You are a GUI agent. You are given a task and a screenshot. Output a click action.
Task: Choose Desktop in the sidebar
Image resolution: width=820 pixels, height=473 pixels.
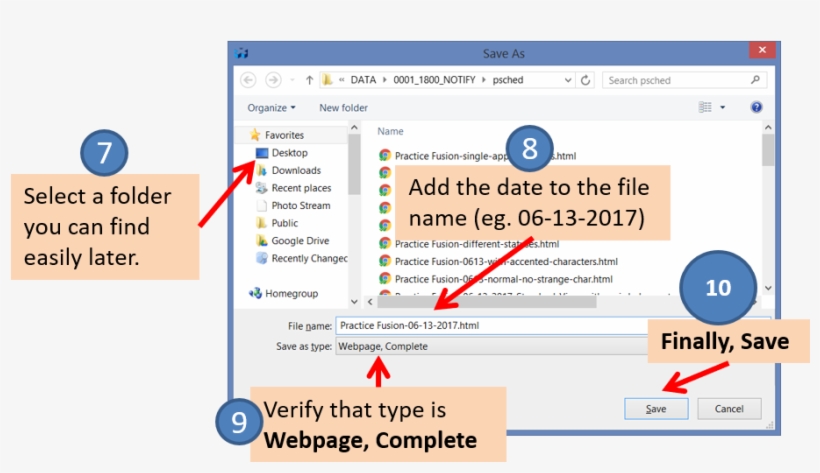tap(290, 153)
